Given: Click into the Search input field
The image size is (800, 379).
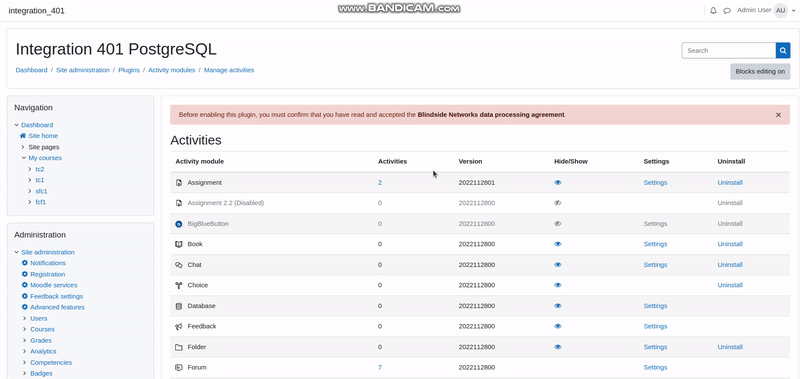Looking at the screenshot, I should (729, 50).
